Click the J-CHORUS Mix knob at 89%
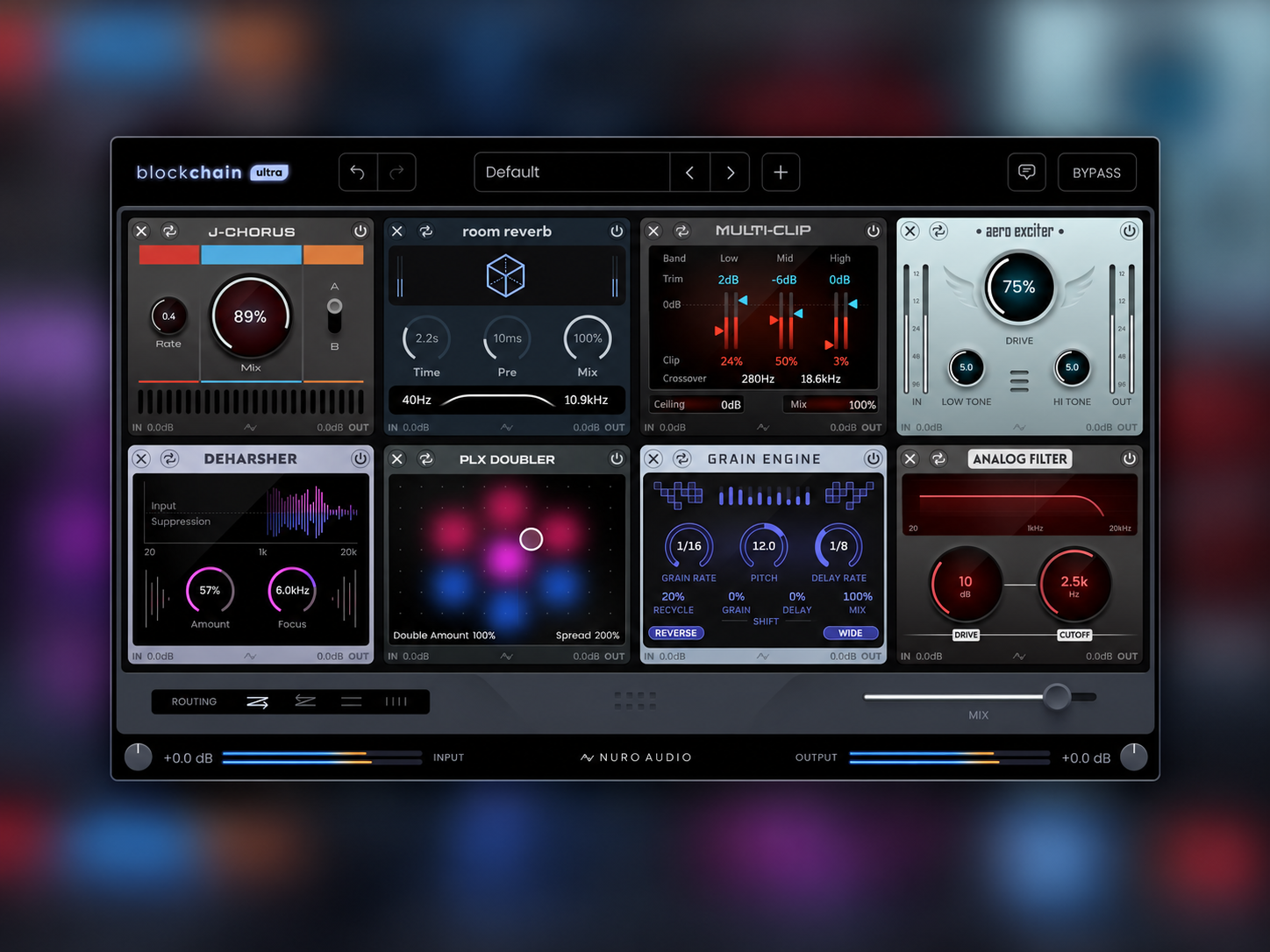 [251, 316]
